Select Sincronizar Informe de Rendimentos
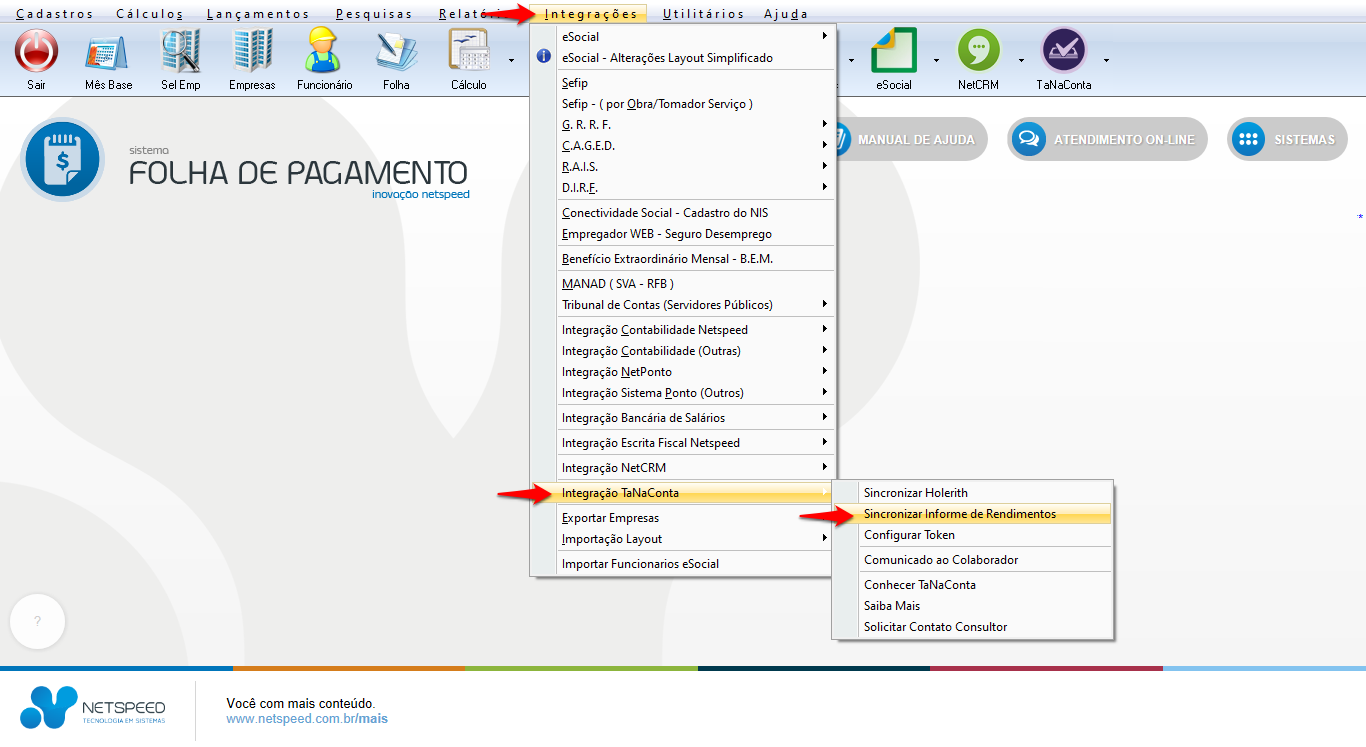 [x=959, y=514]
